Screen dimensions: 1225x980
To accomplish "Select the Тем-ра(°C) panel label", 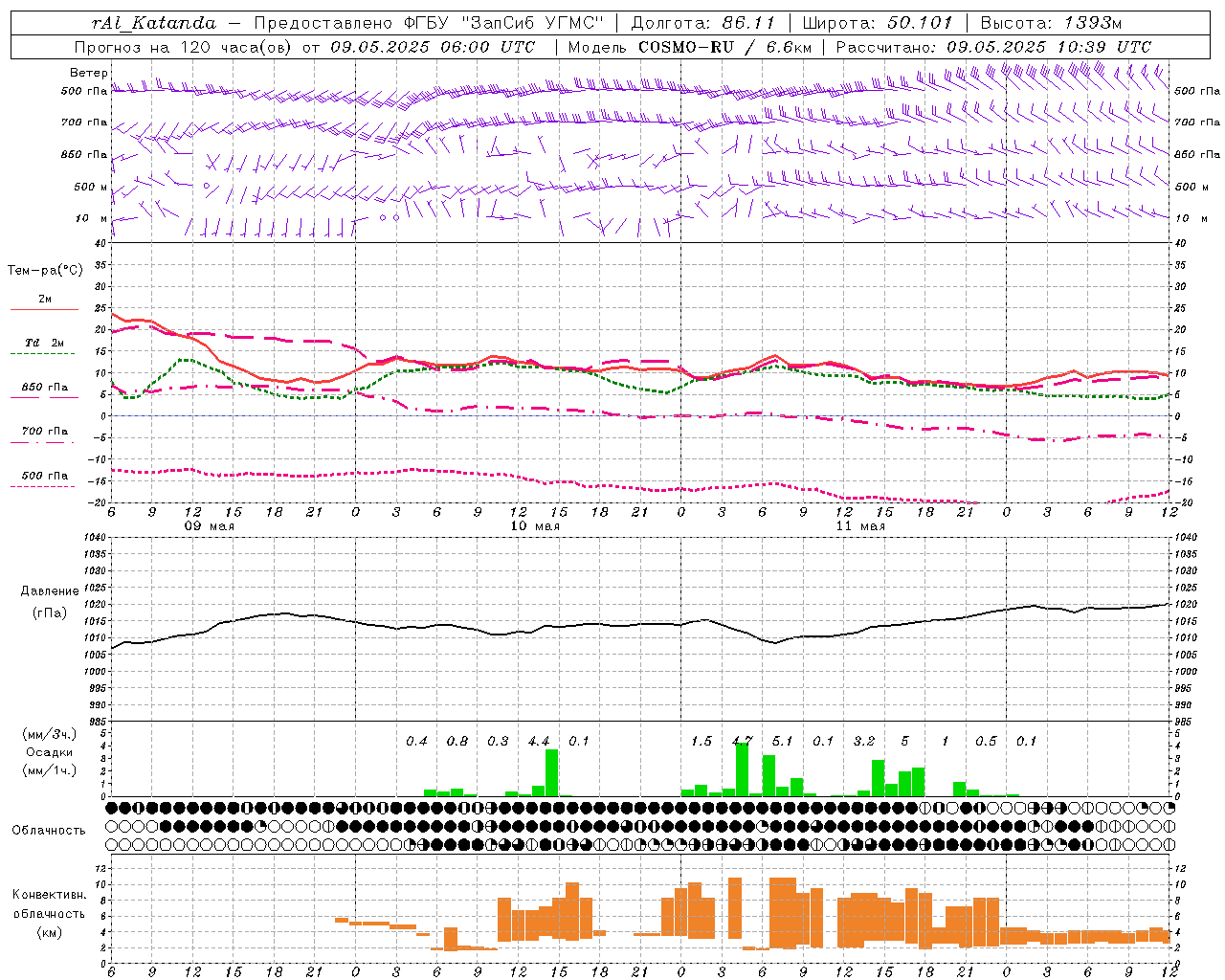I will (45, 270).
